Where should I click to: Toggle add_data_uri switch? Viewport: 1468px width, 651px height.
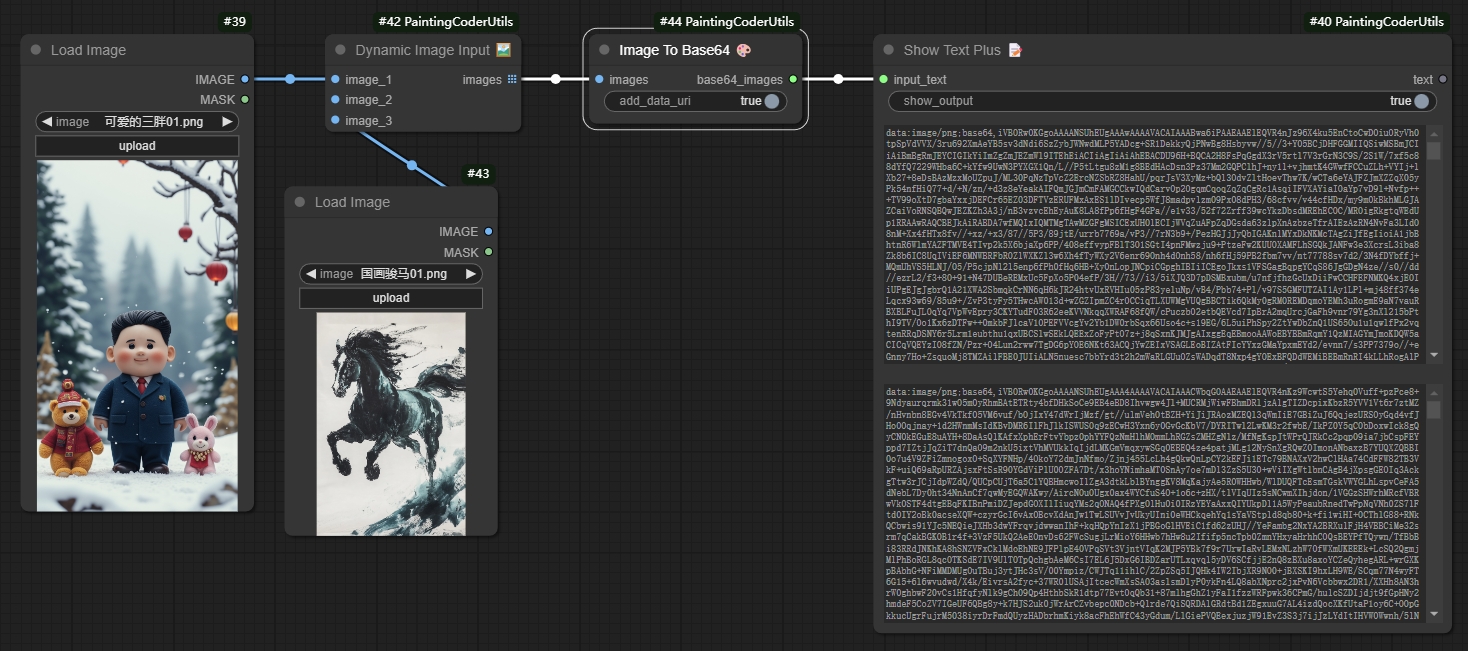click(771, 101)
